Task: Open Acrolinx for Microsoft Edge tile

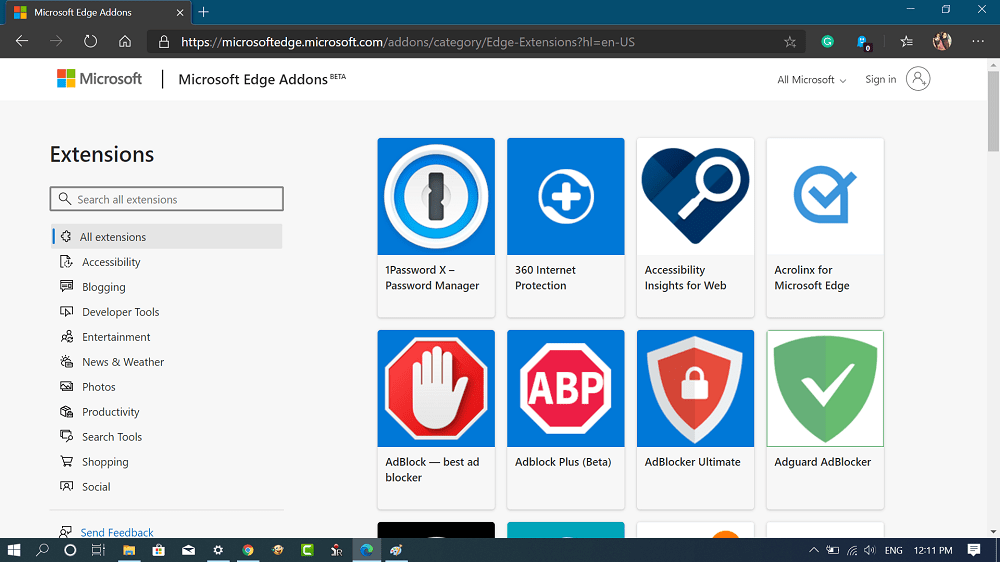Action: pos(825,227)
